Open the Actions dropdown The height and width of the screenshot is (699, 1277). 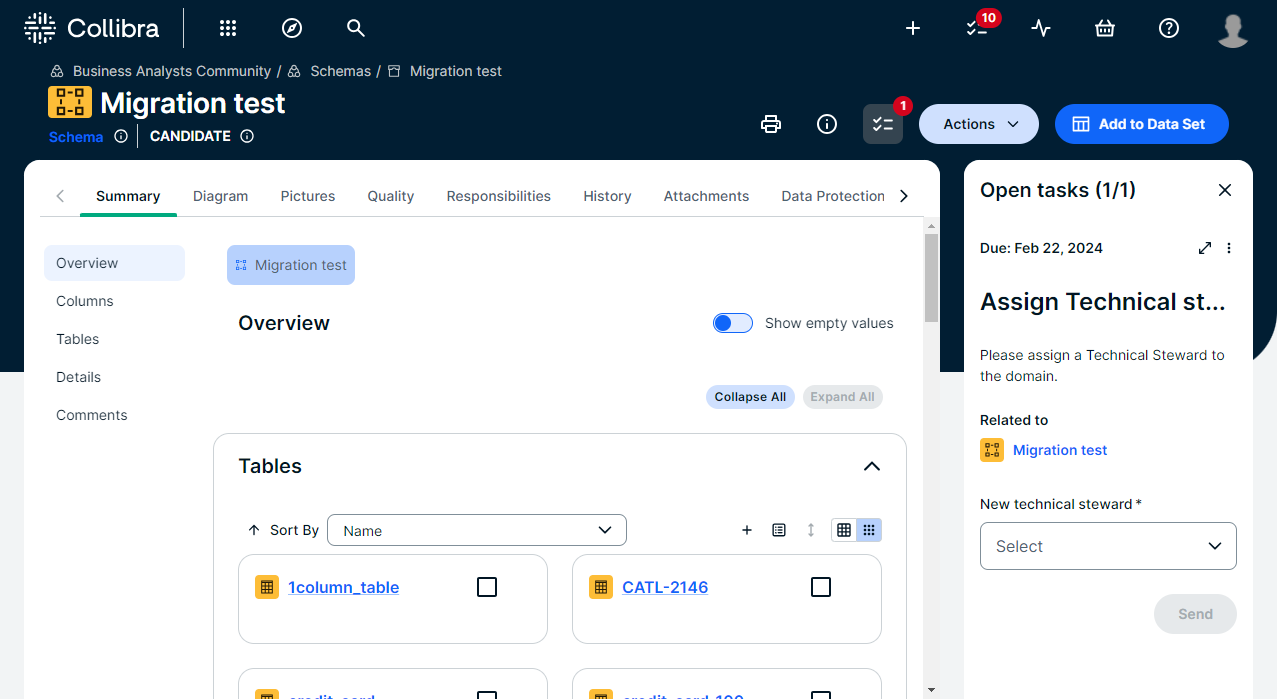(979, 124)
